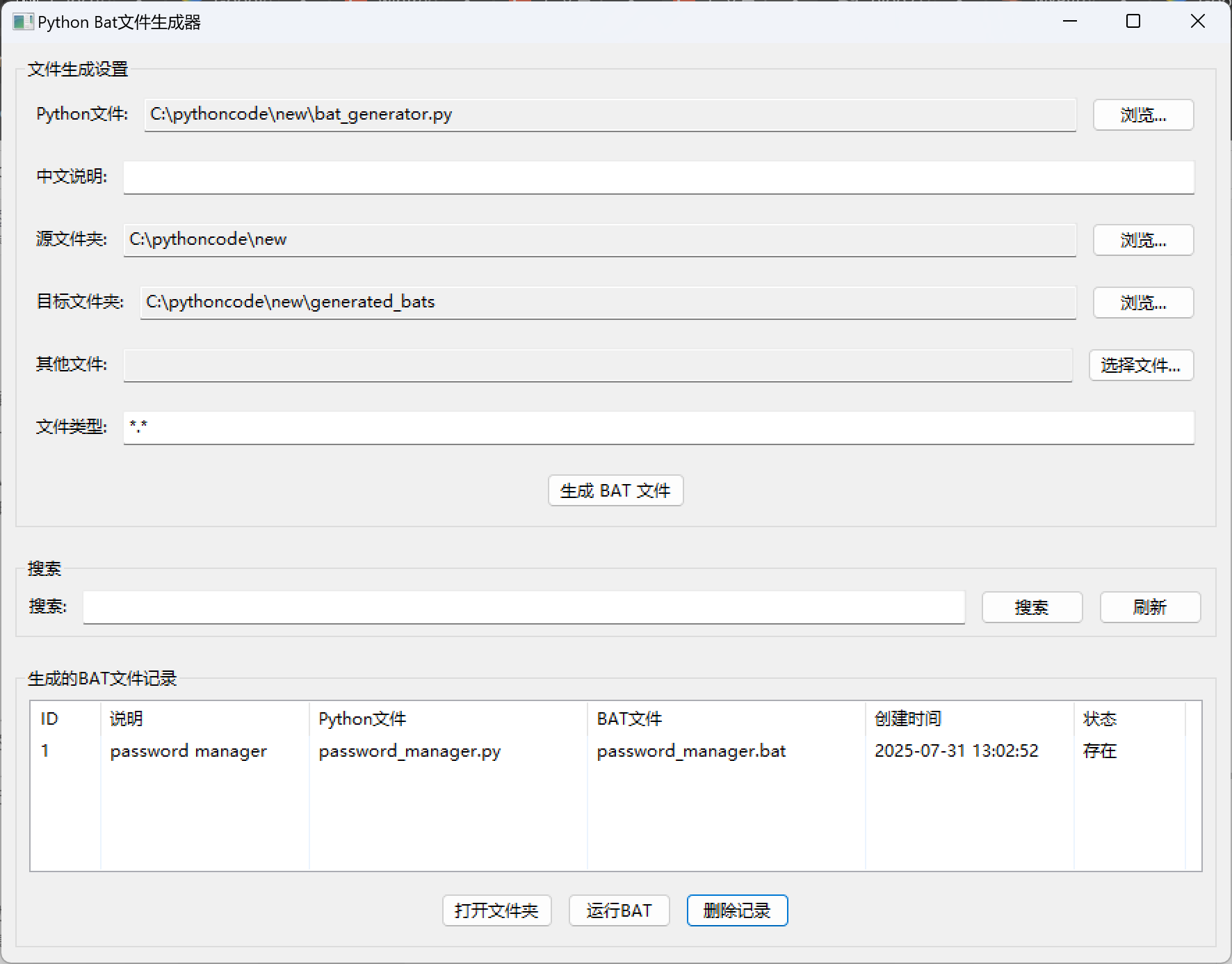Click 选择文件... button for 其他文件
Image resolution: width=1232 pixels, height=964 pixels.
[1141, 365]
